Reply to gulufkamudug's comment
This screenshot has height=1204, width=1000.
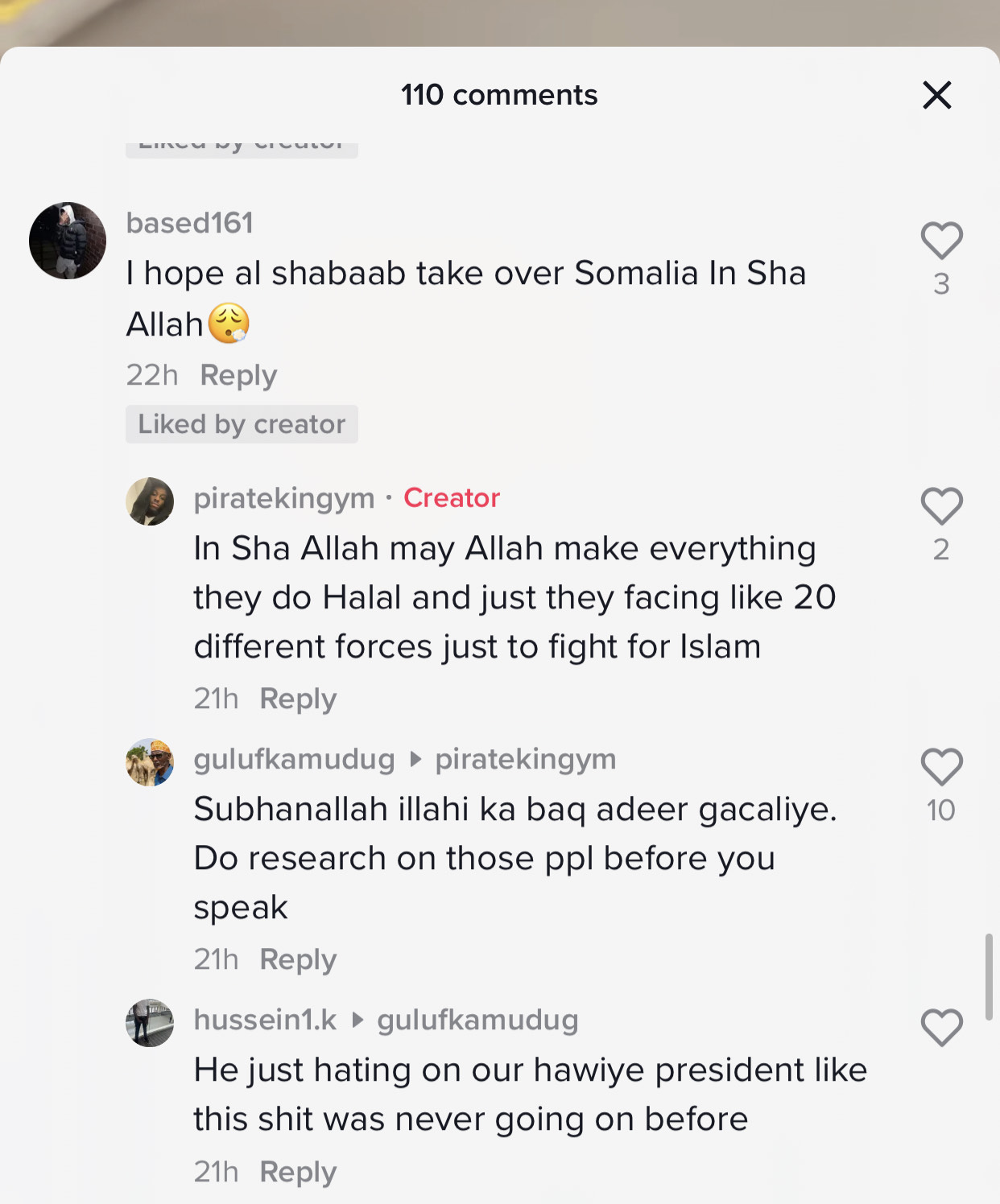click(298, 959)
